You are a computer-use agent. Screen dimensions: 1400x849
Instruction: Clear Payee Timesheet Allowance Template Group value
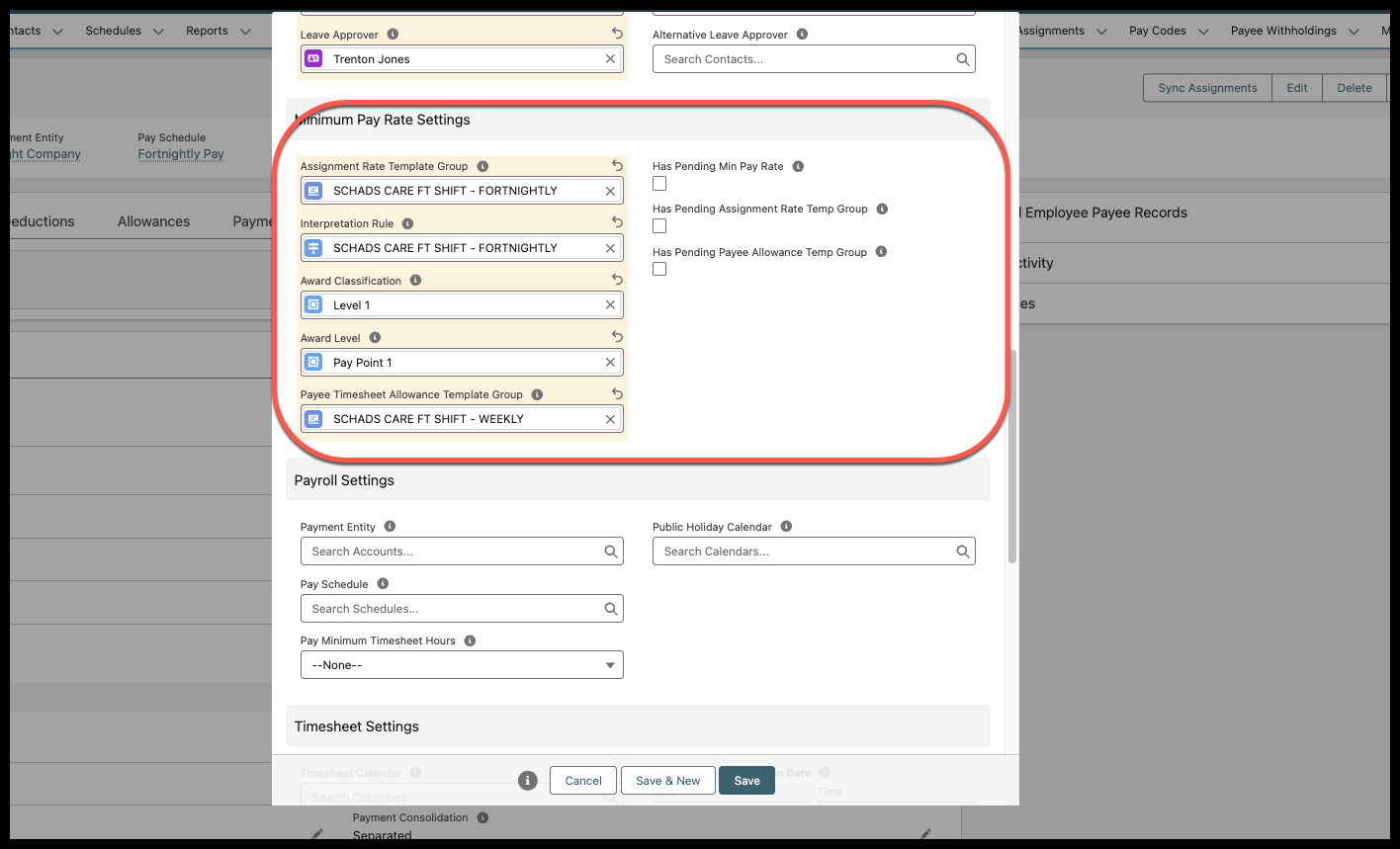(x=610, y=419)
